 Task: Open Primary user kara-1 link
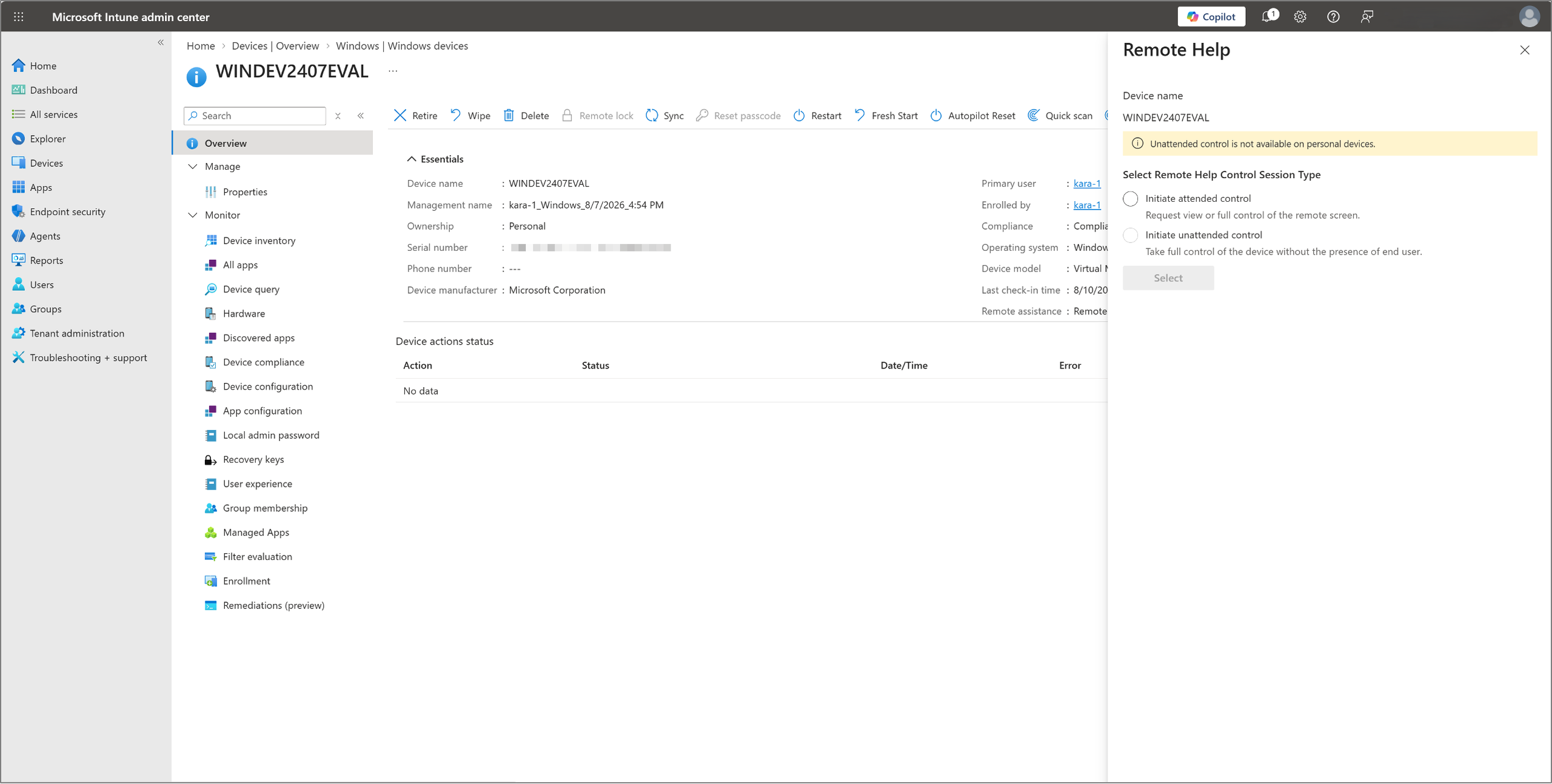click(x=1086, y=184)
